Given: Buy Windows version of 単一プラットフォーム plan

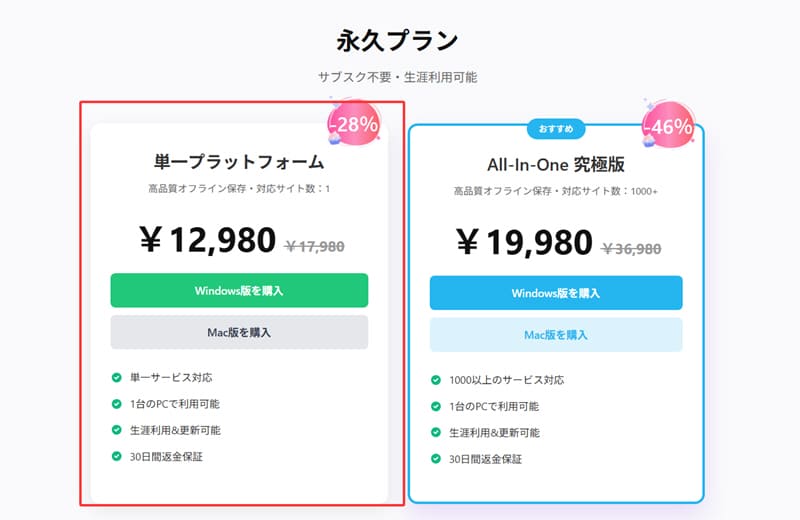Looking at the screenshot, I should click(x=239, y=290).
